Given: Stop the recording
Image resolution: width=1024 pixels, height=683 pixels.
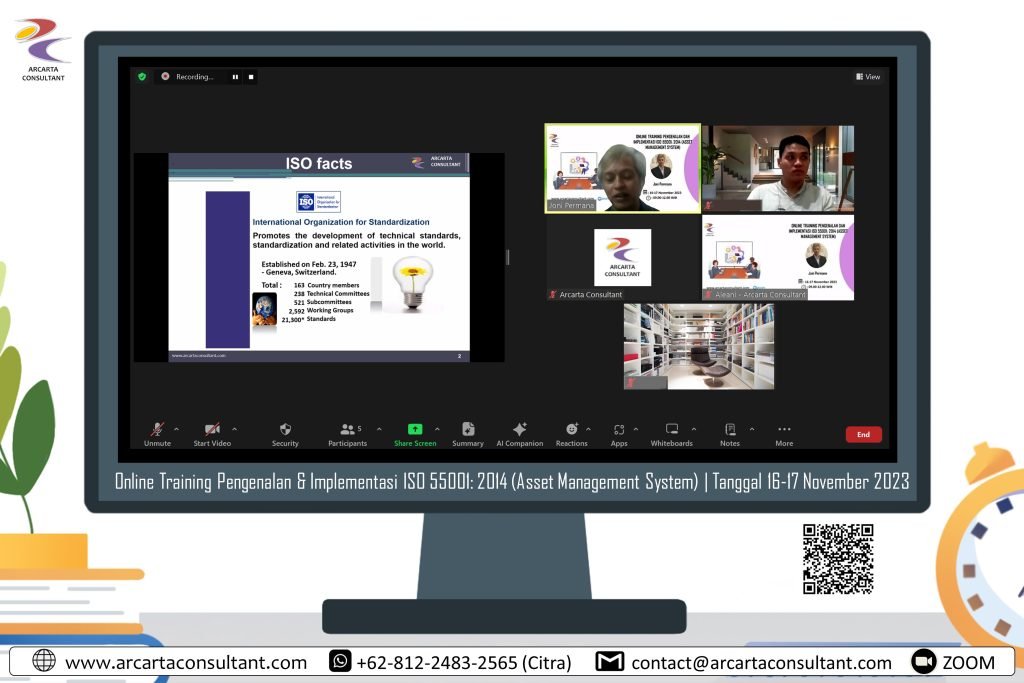Looking at the screenshot, I should tap(251, 76).
